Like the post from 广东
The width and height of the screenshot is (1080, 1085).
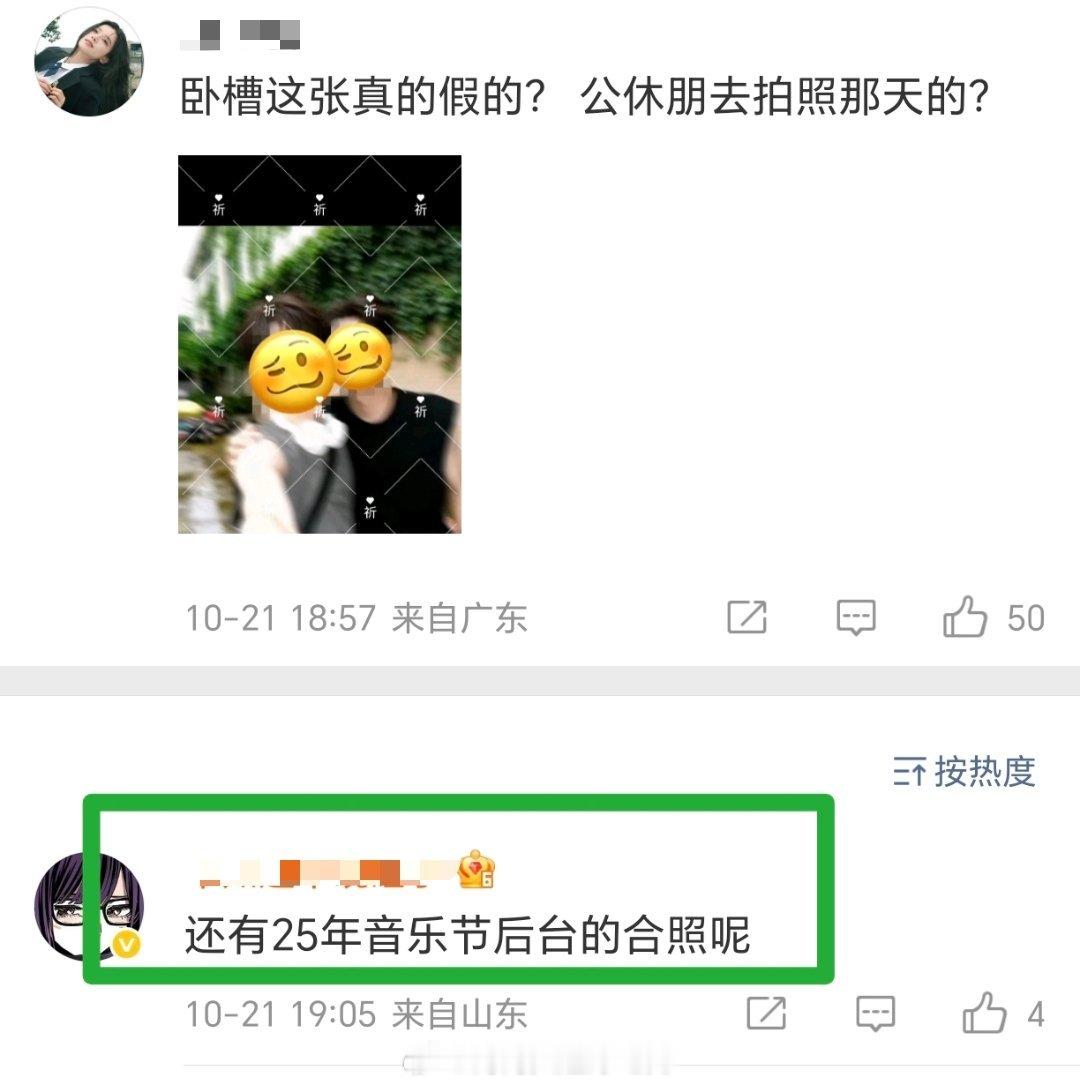tap(964, 617)
